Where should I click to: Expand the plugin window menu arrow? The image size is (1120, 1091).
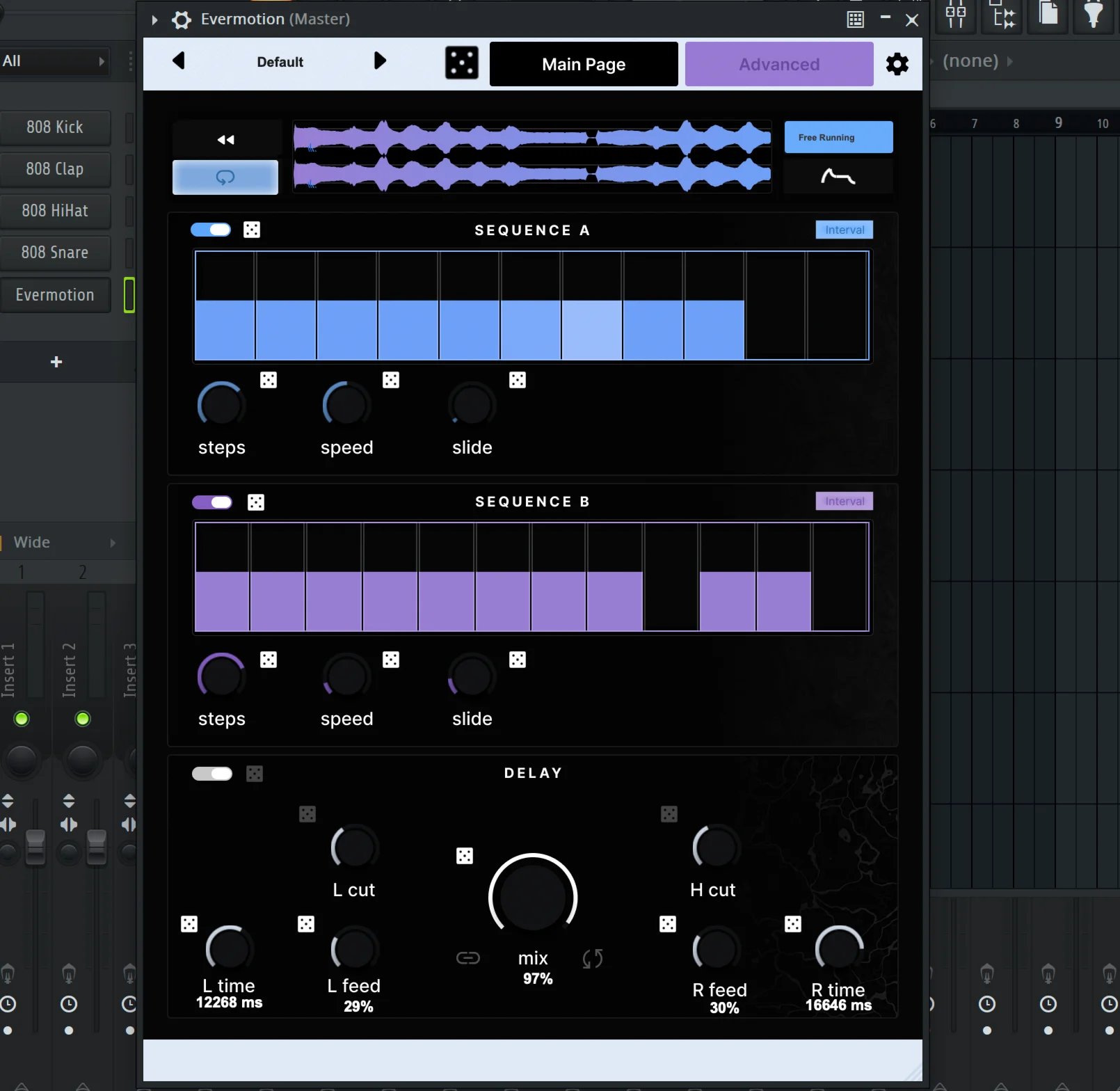(155, 20)
